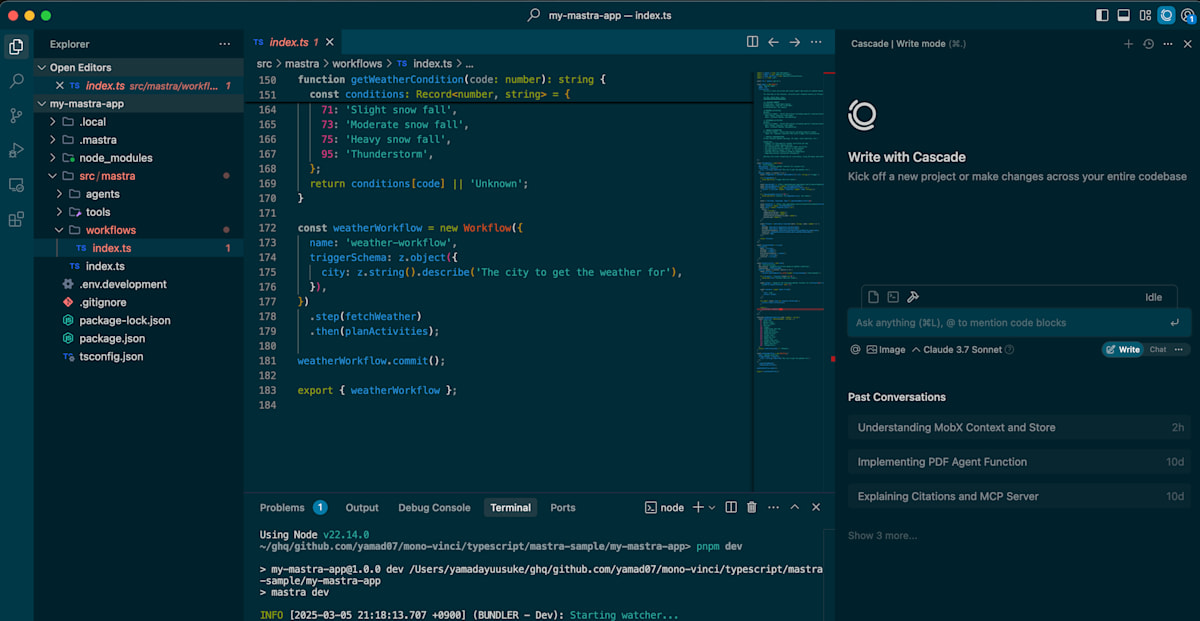Maximize the panel with up chevron
The width and height of the screenshot is (1200, 621).
tap(795, 508)
